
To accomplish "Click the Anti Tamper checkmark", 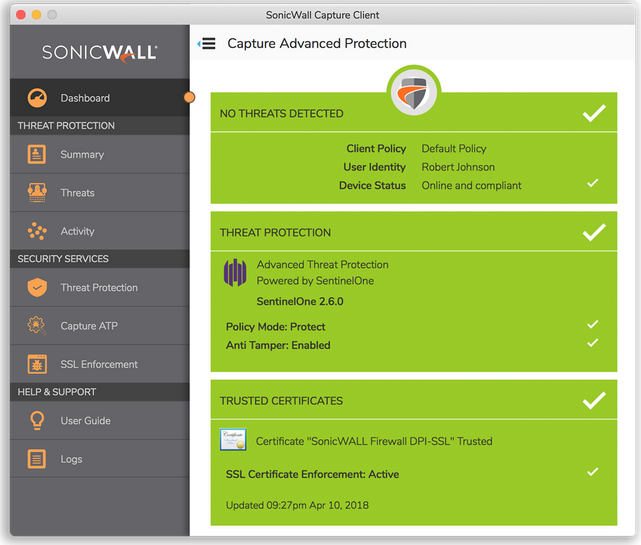I will pyautogui.click(x=593, y=343).
